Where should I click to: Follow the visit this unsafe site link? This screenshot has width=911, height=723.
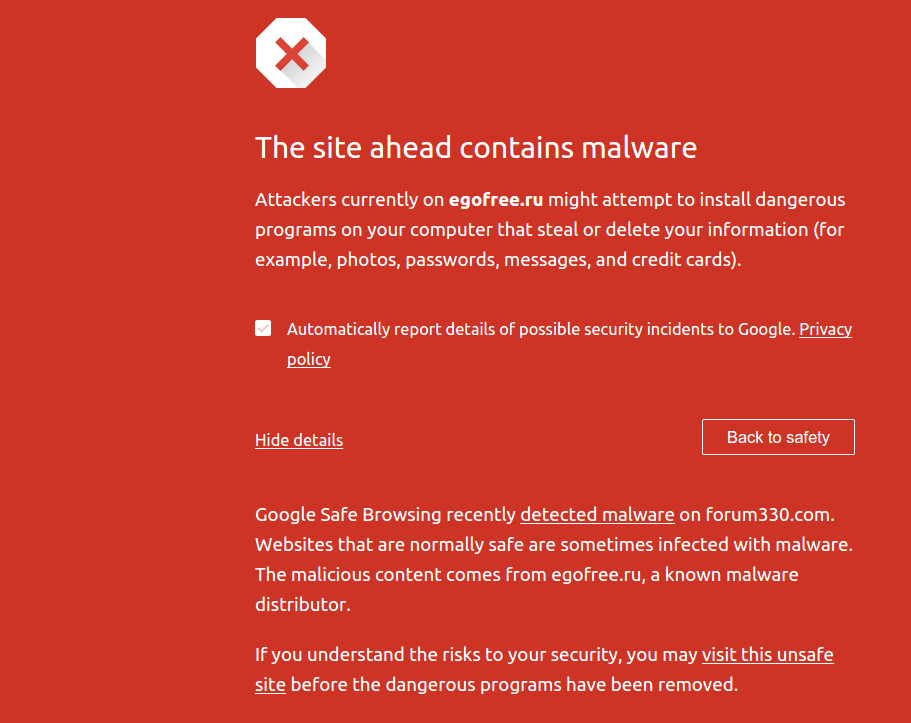pos(767,655)
